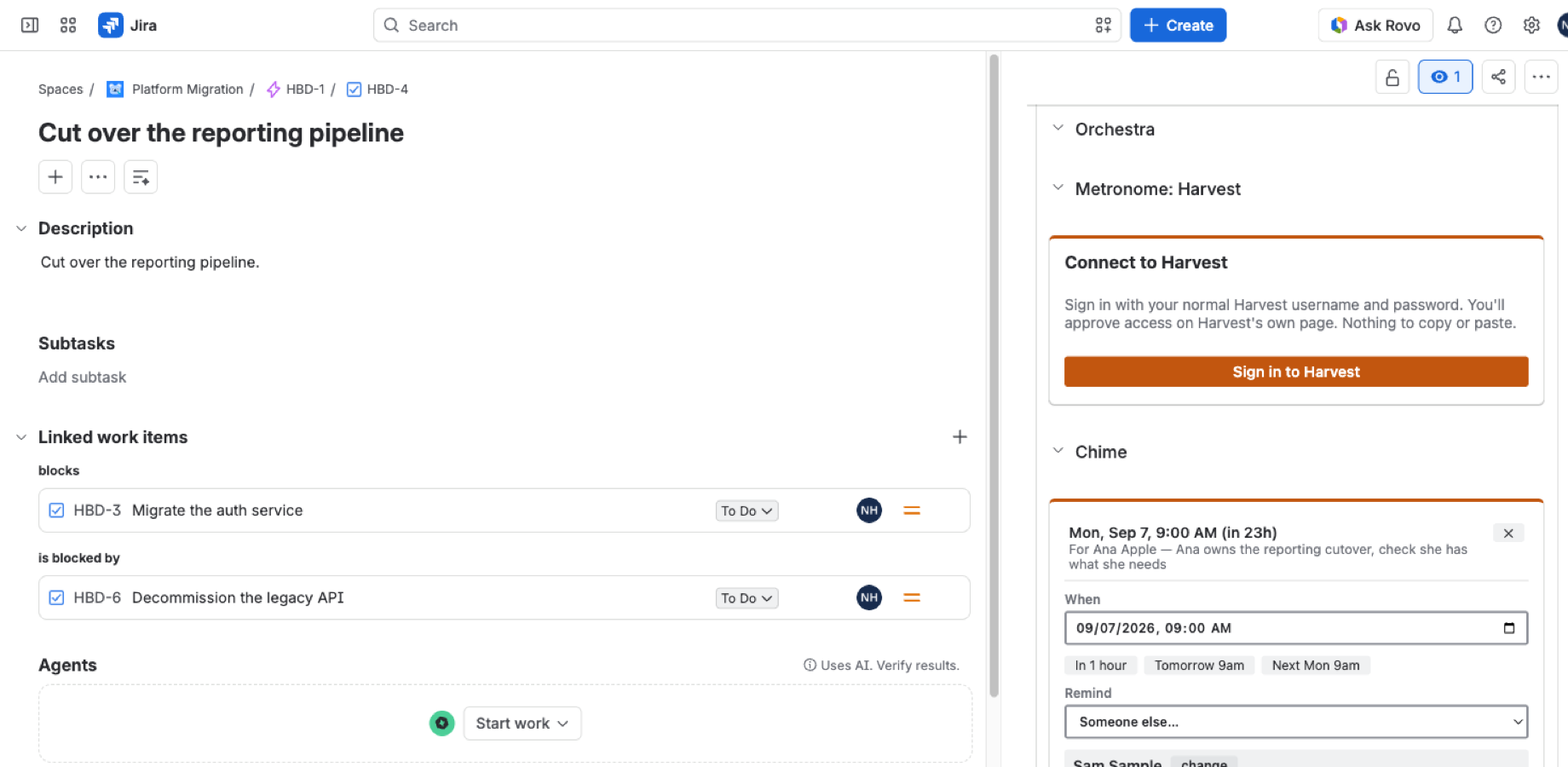
Task: Collapse the Metronome: Harvest section
Action: pos(1058,188)
